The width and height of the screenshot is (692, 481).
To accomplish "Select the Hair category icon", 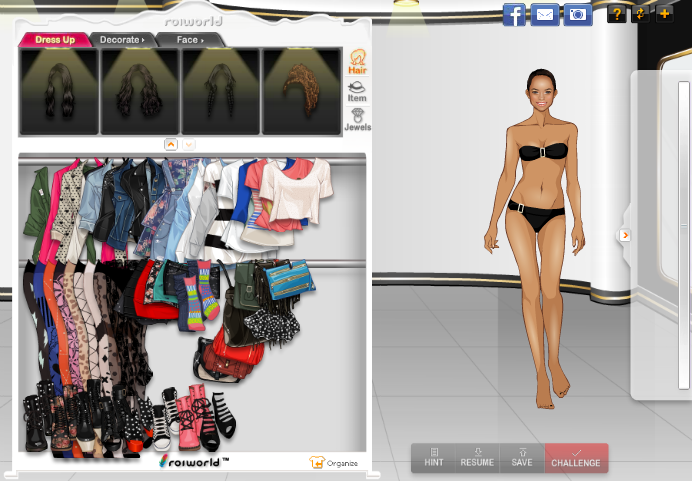I will pos(357,62).
